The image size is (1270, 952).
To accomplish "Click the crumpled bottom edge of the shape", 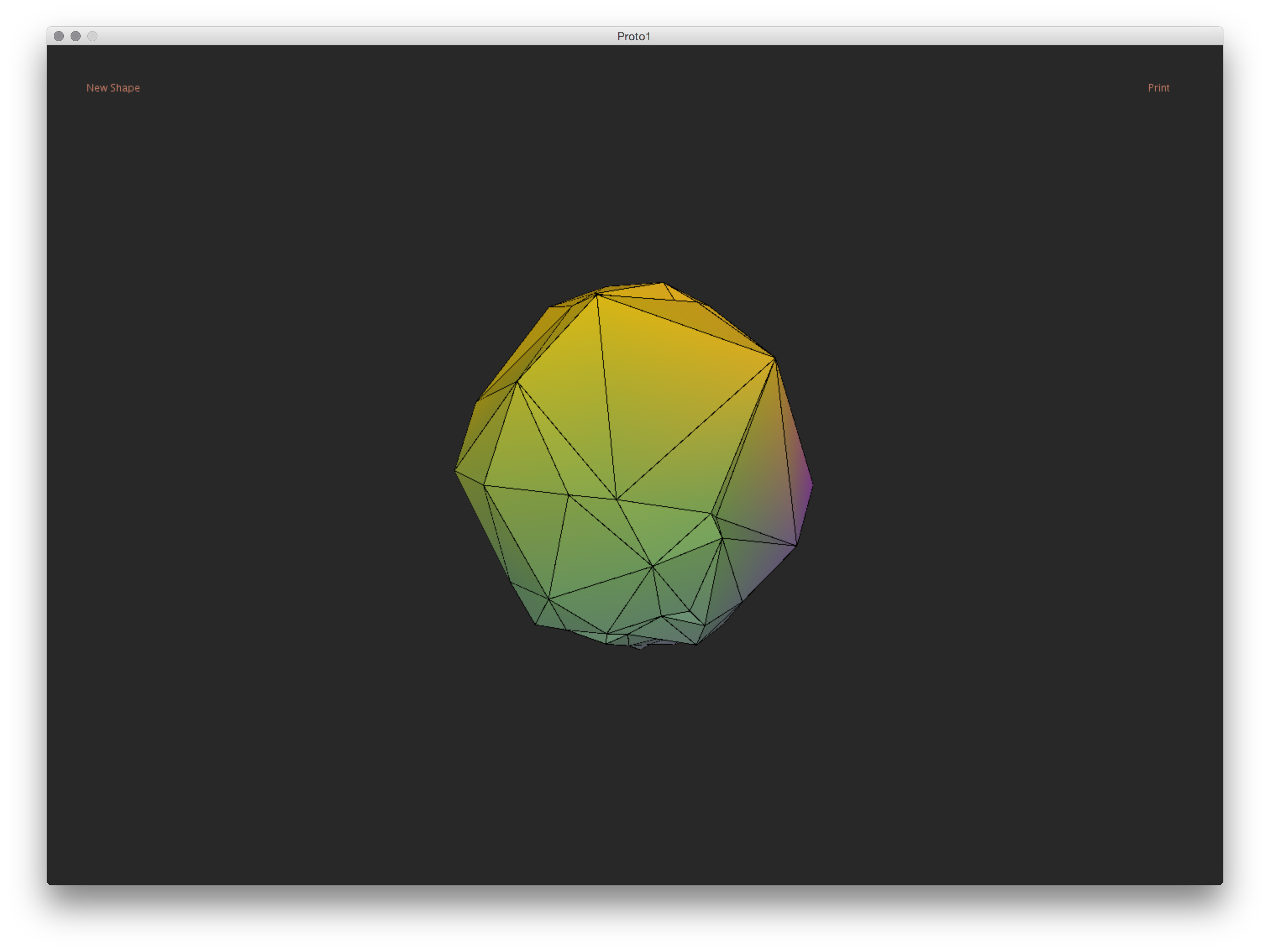I will click(x=643, y=645).
